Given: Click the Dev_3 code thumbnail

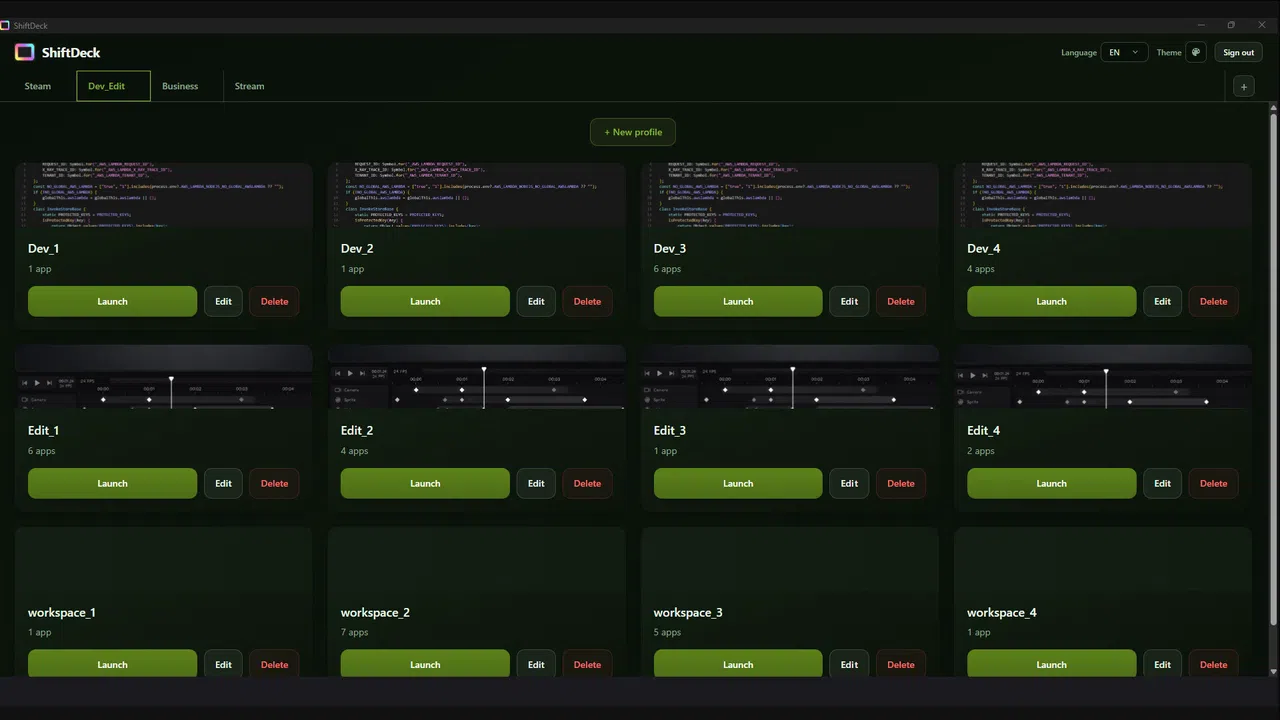Looking at the screenshot, I should pyautogui.click(x=789, y=195).
